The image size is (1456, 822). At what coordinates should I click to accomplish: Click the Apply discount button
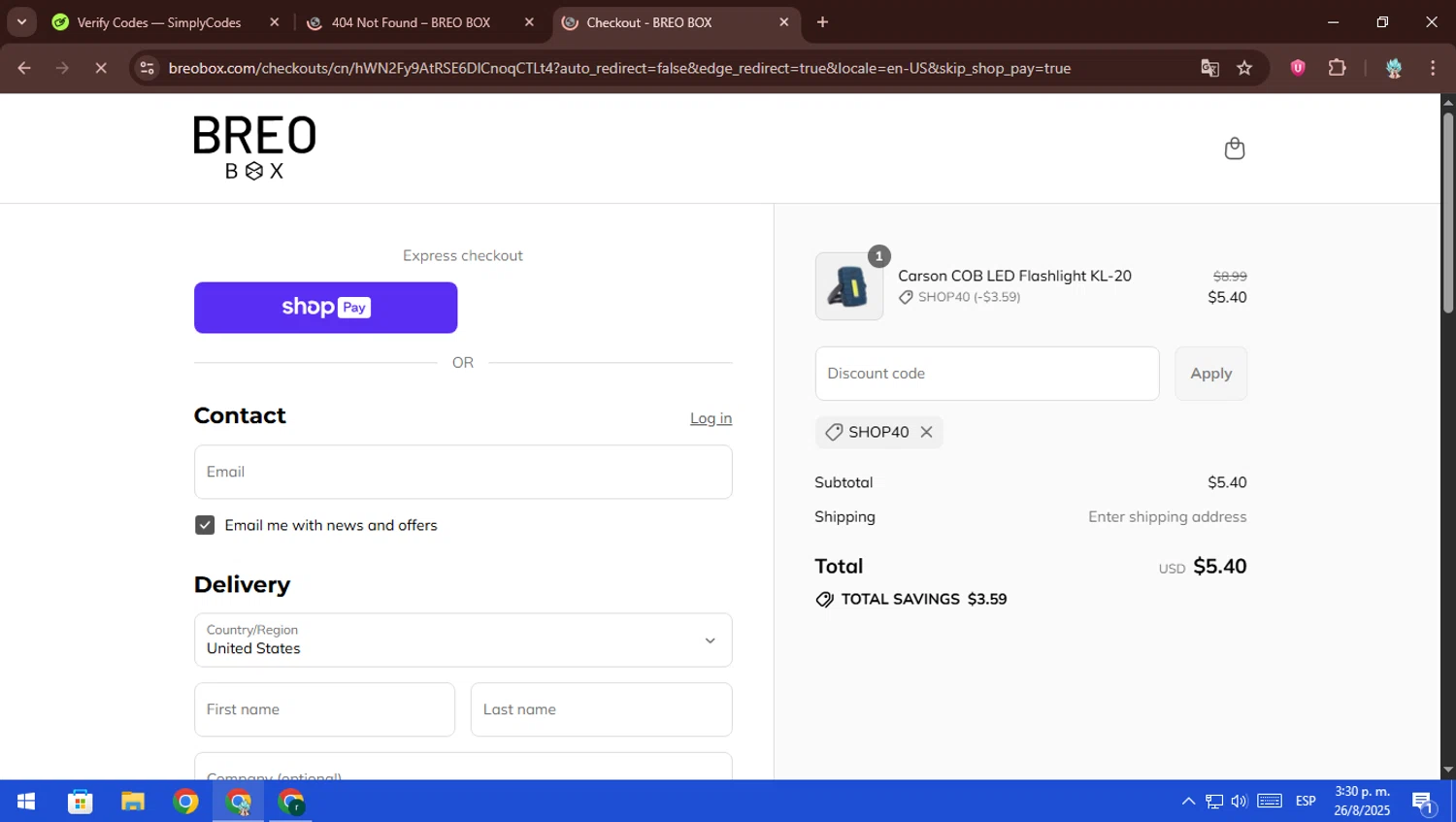tap(1210, 374)
